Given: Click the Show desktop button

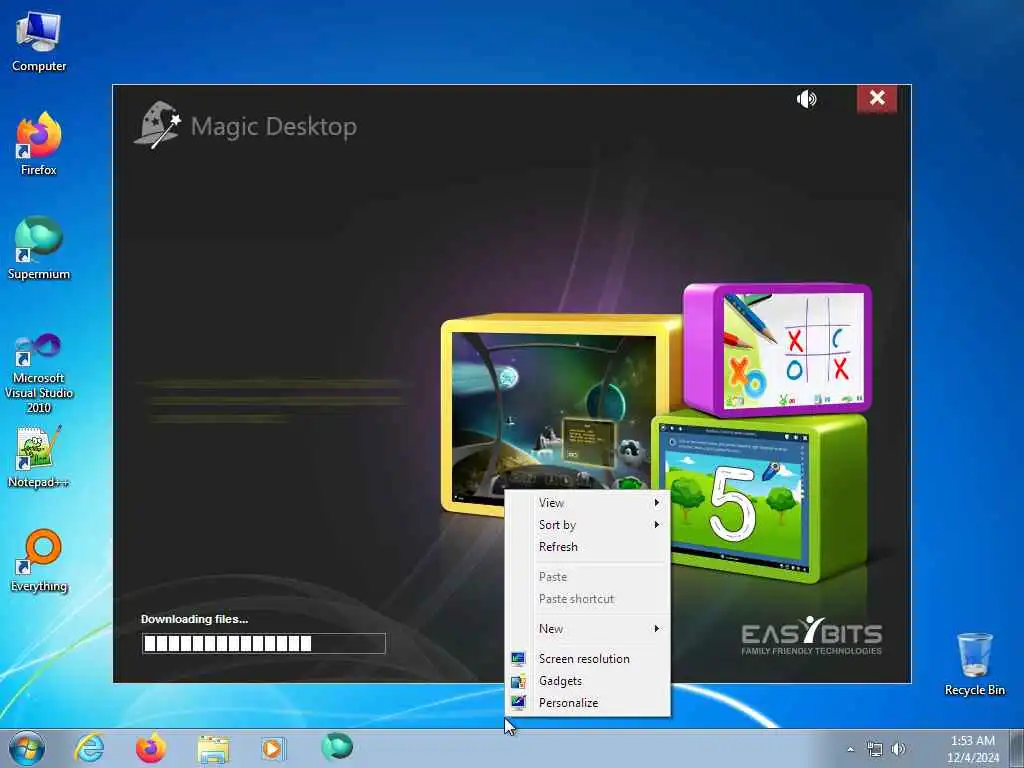Looking at the screenshot, I should tap(1018, 748).
